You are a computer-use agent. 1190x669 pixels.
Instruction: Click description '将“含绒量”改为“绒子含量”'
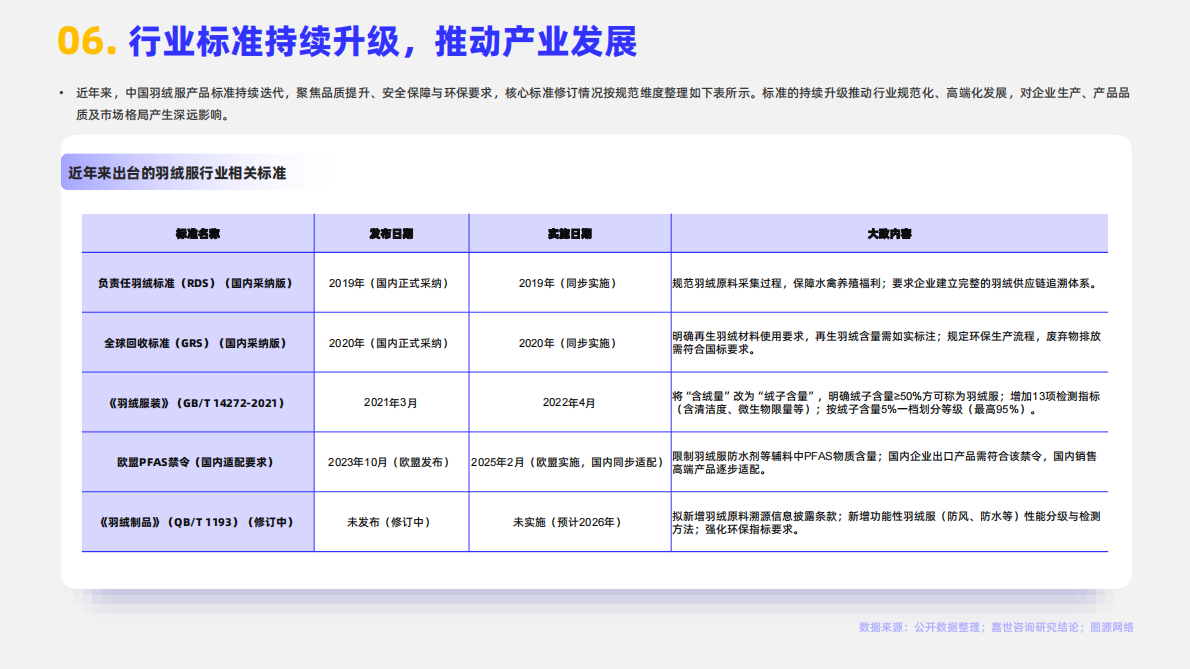889,403
